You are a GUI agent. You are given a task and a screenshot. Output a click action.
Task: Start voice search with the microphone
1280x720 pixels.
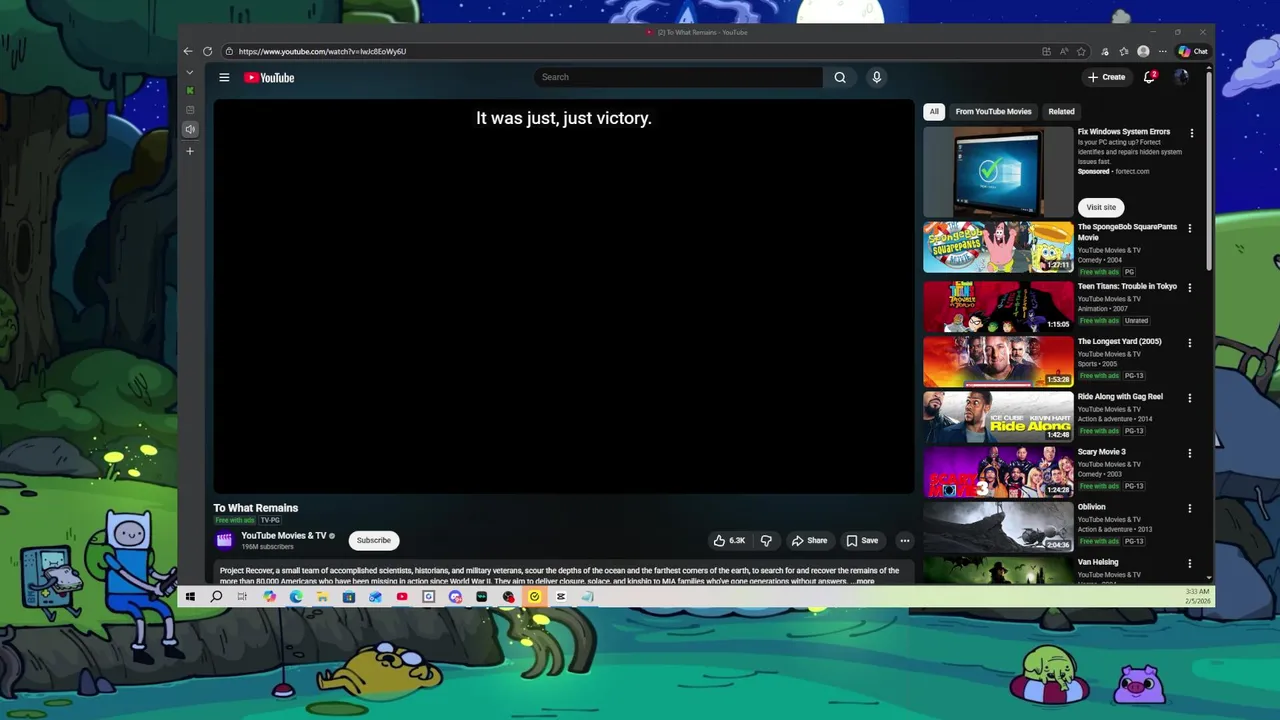click(x=876, y=77)
